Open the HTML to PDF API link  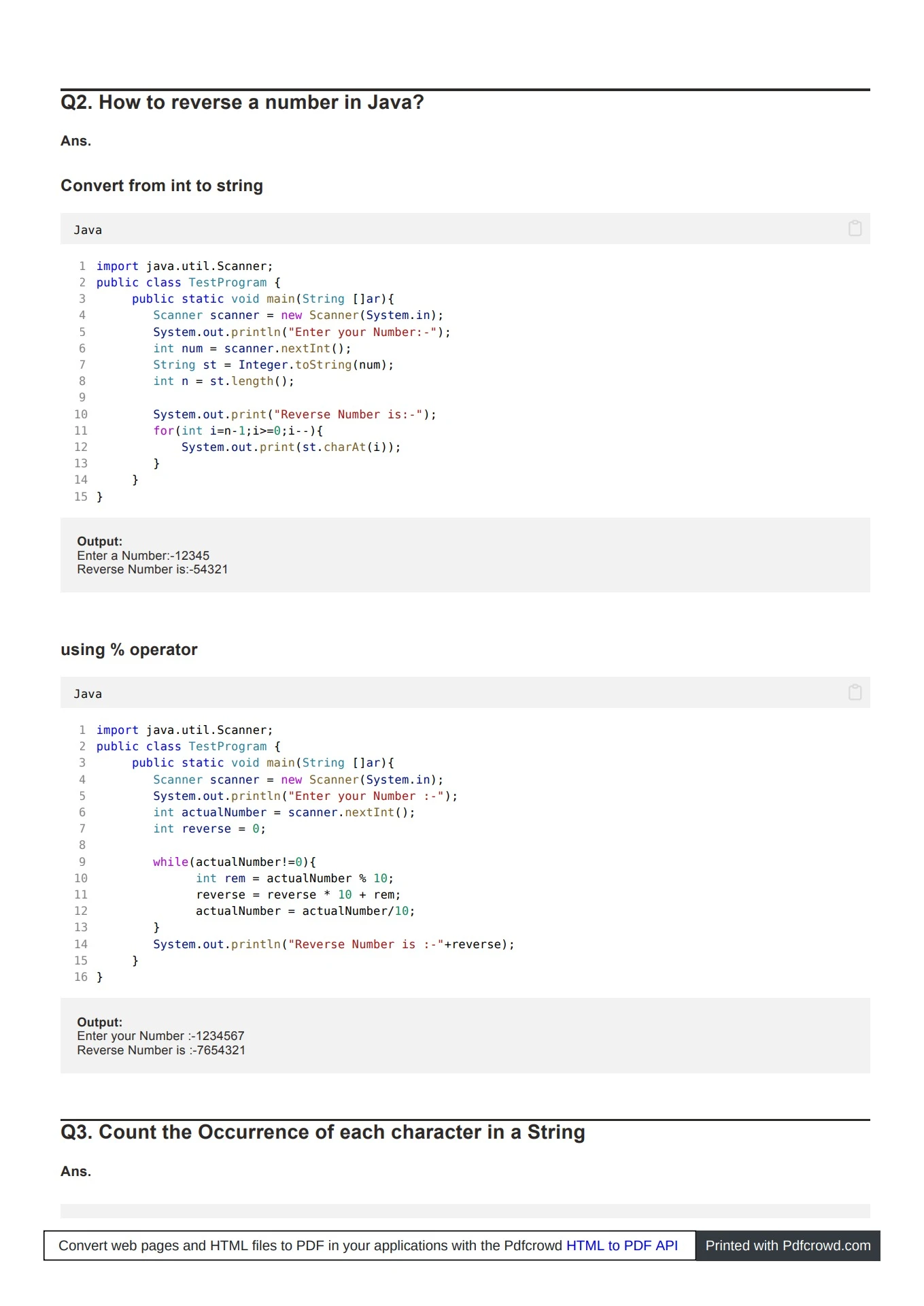tap(621, 1245)
